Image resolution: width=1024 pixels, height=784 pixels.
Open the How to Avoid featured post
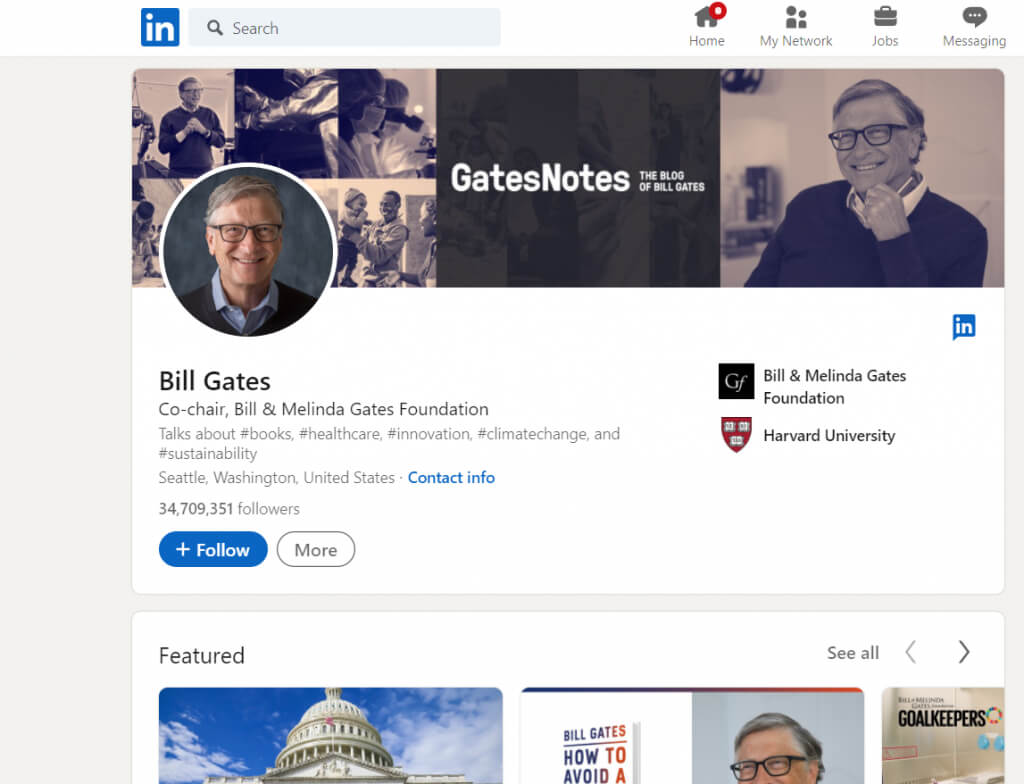coord(692,736)
